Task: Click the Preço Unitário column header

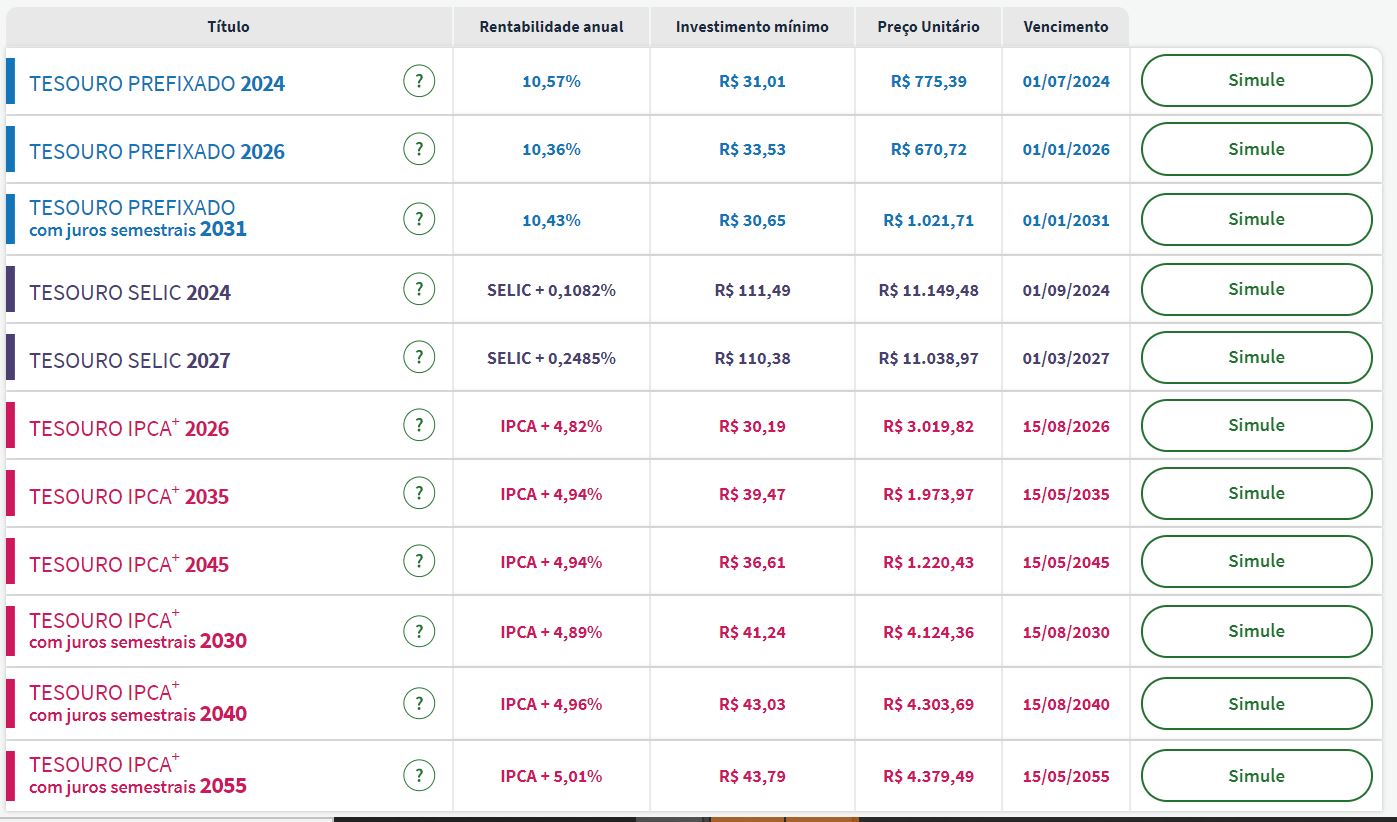Action: point(928,27)
